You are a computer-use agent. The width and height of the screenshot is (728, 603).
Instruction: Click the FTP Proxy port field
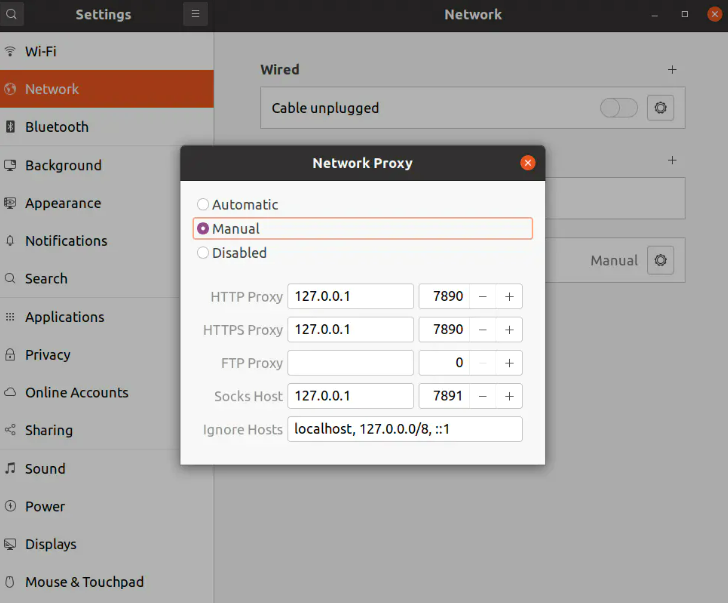point(444,363)
